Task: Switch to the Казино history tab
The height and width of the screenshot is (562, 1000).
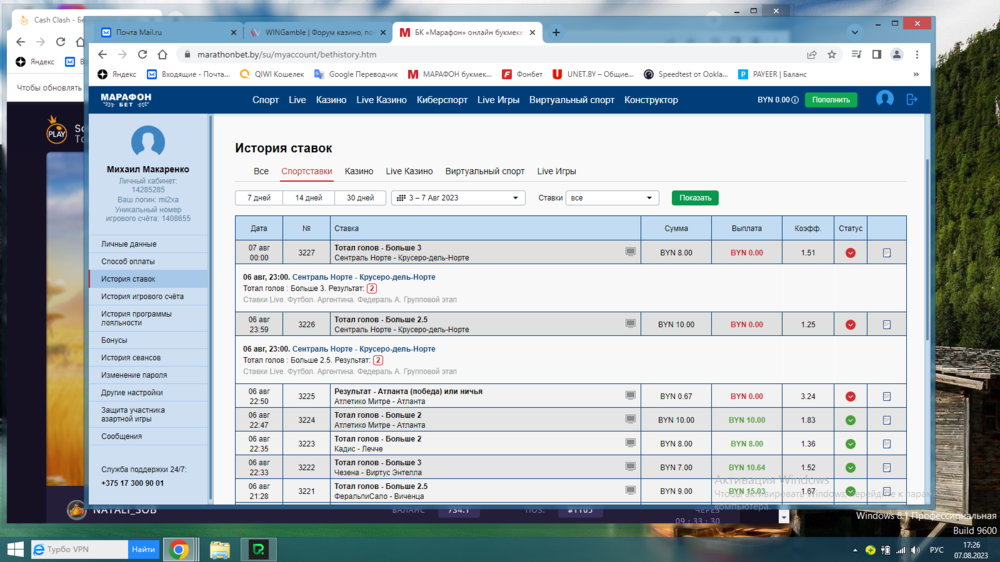Action: click(x=359, y=172)
